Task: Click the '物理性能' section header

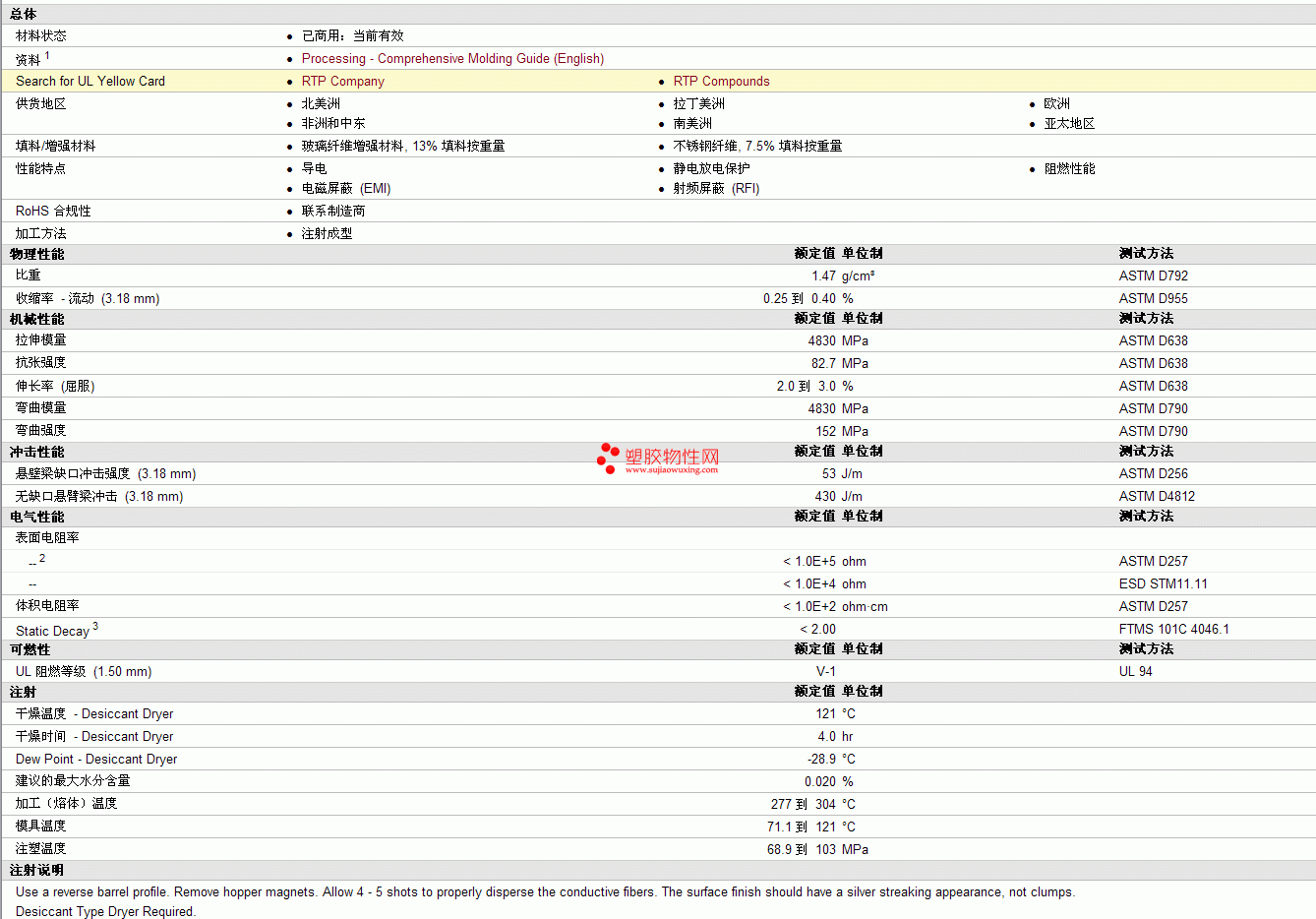Action: pyautogui.click(x=37, y=254)
